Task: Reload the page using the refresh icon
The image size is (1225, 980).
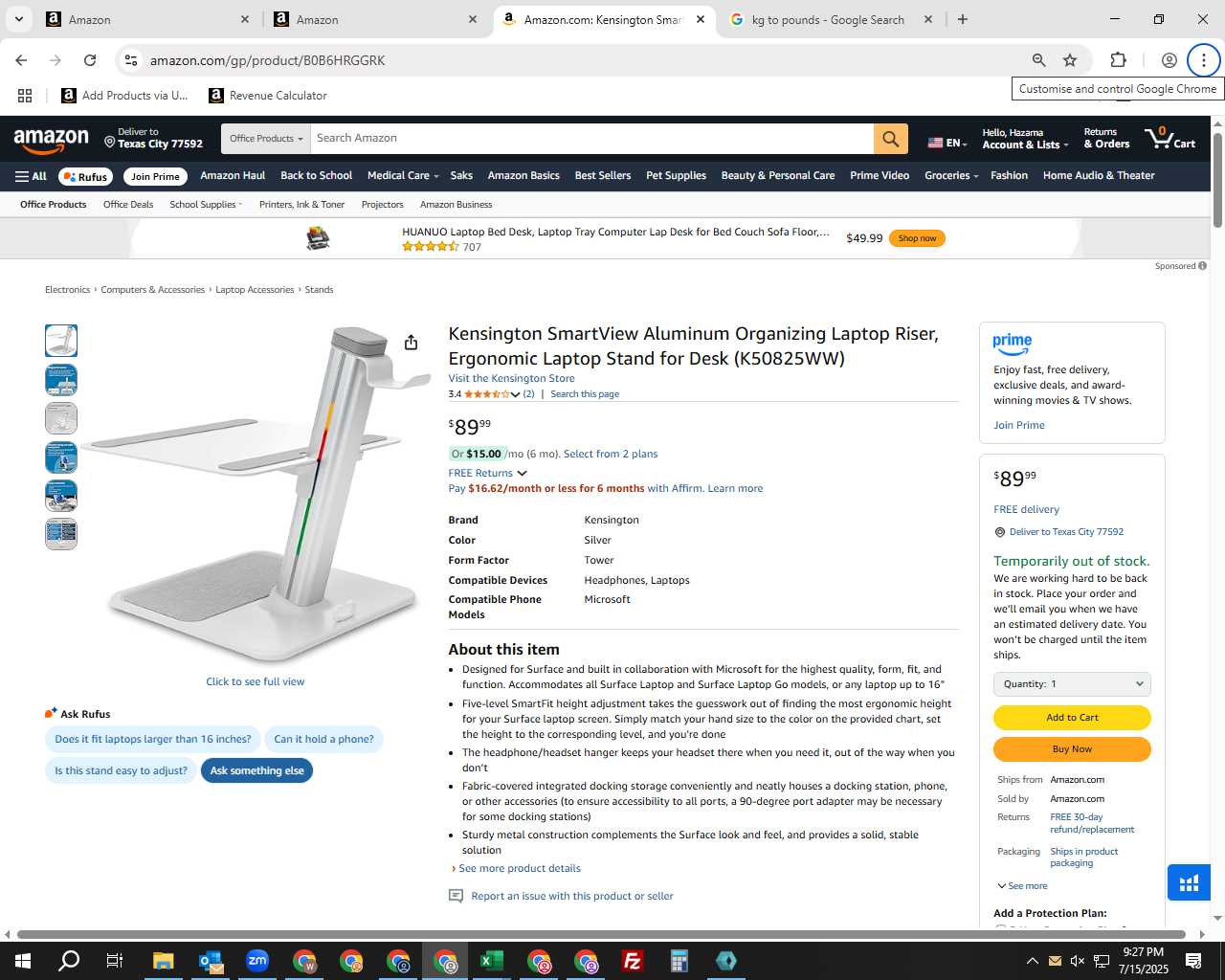Action: (90, 60)
